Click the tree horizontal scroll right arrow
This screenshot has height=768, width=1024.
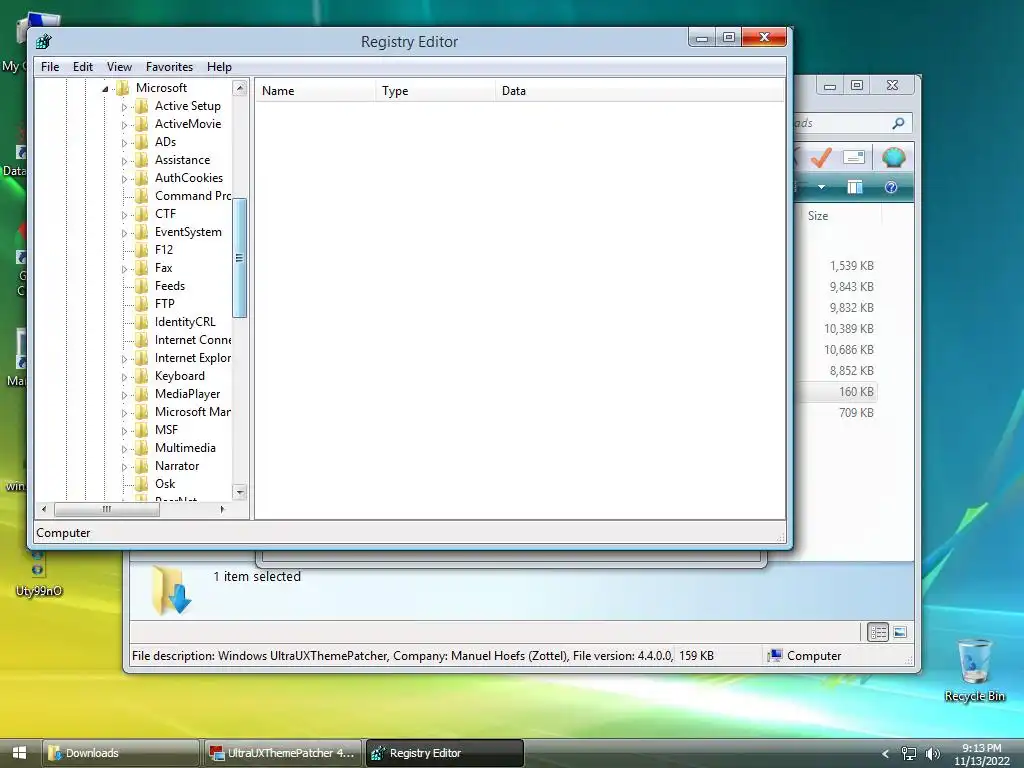pos(222,509)
